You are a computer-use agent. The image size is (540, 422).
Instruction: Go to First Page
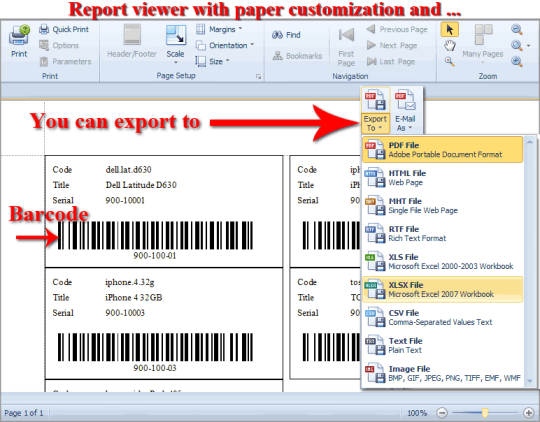click(x=346, y=47)
